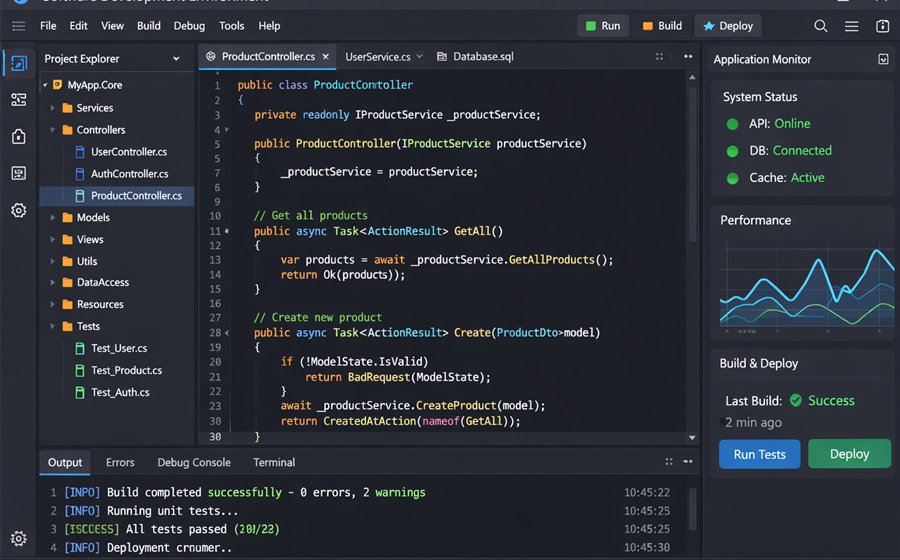The width and height of the screenshot is (900, 560).
Task: Click the Build button in toolbar
Action: [662, 26]
